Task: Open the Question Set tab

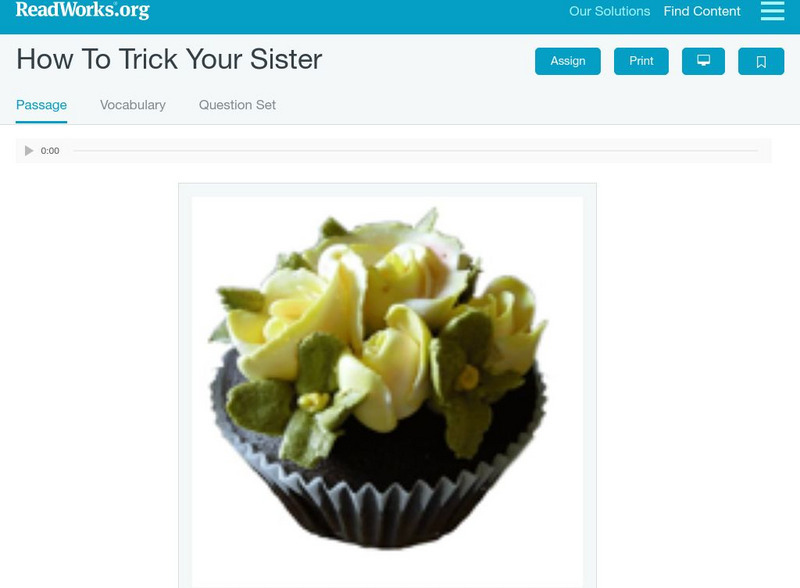Action: coord(237,105)
